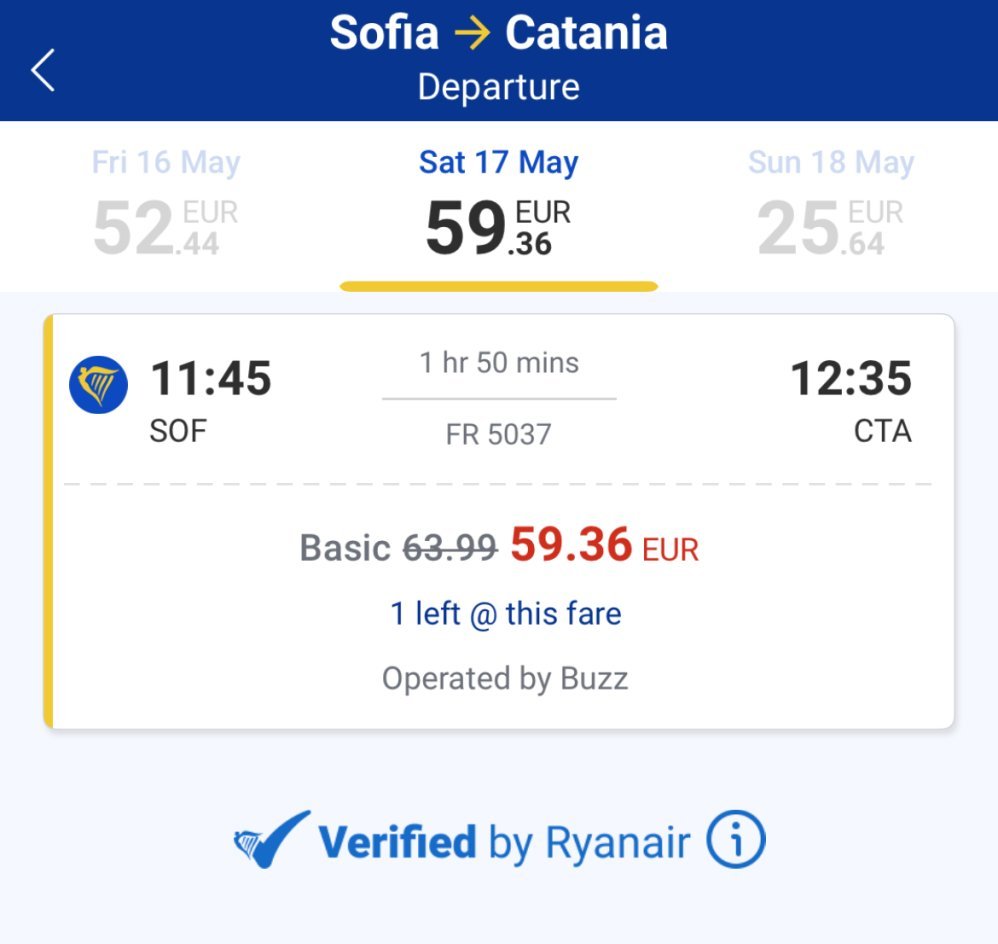The image size is (998, 944).
Task: Click the Verified checkmark logo
Action: (x=271, y=840)
